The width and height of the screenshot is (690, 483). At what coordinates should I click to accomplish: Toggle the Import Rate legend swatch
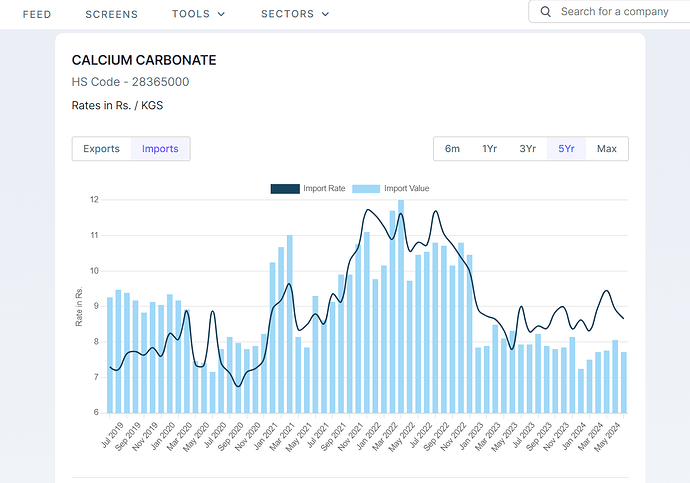tap(284, 188)
